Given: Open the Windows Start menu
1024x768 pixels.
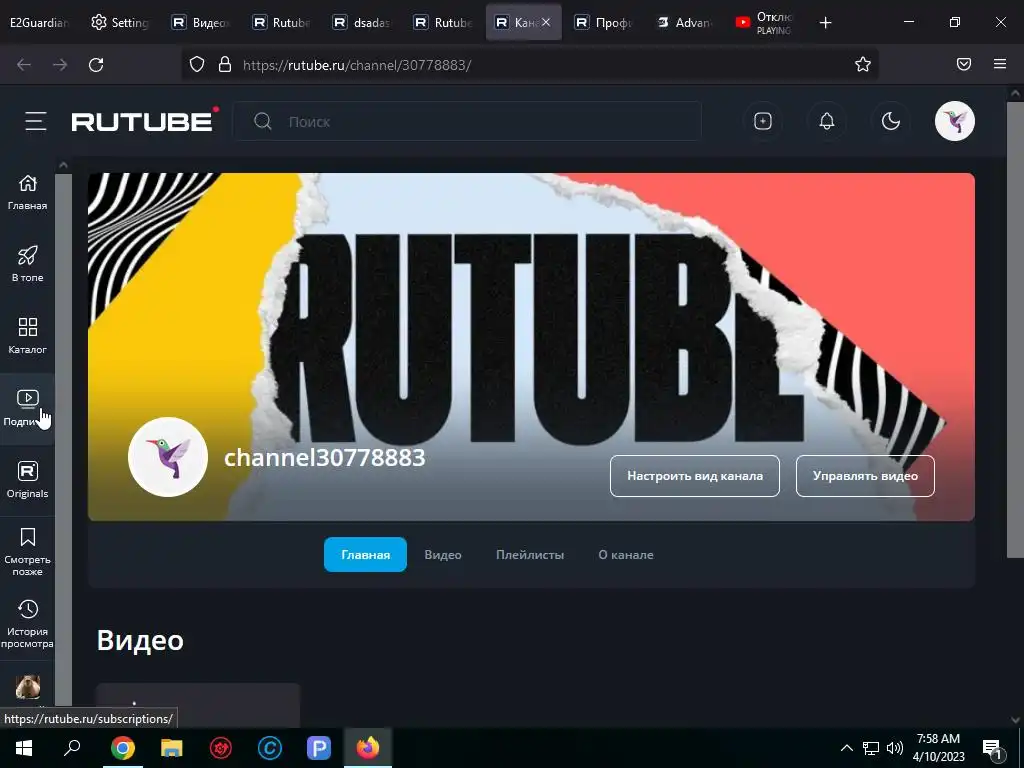Looking at the screenshot, I should click(x=24, y=748).
